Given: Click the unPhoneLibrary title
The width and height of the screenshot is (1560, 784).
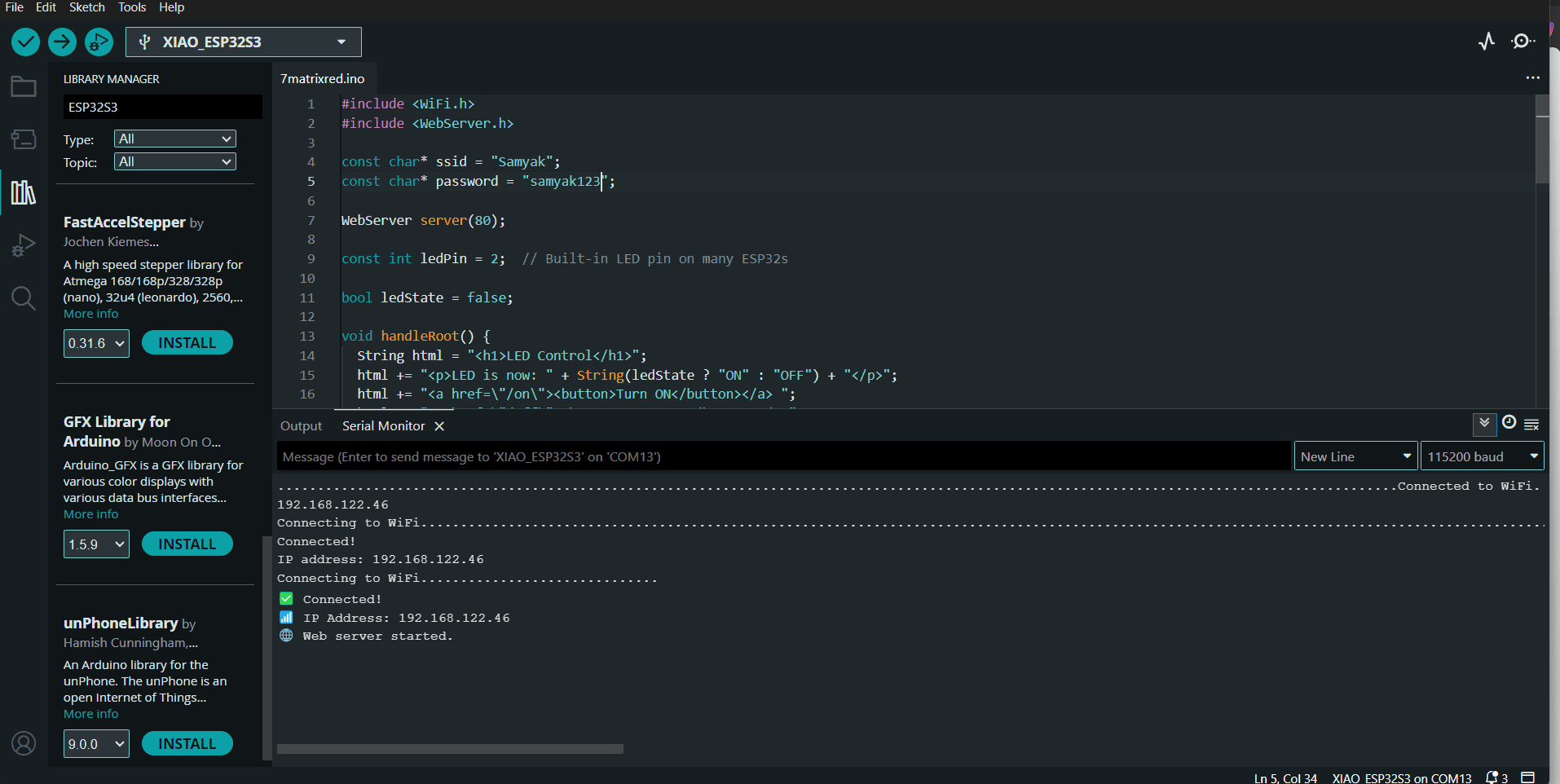Looking at the screenshot, I should (121, 623).
